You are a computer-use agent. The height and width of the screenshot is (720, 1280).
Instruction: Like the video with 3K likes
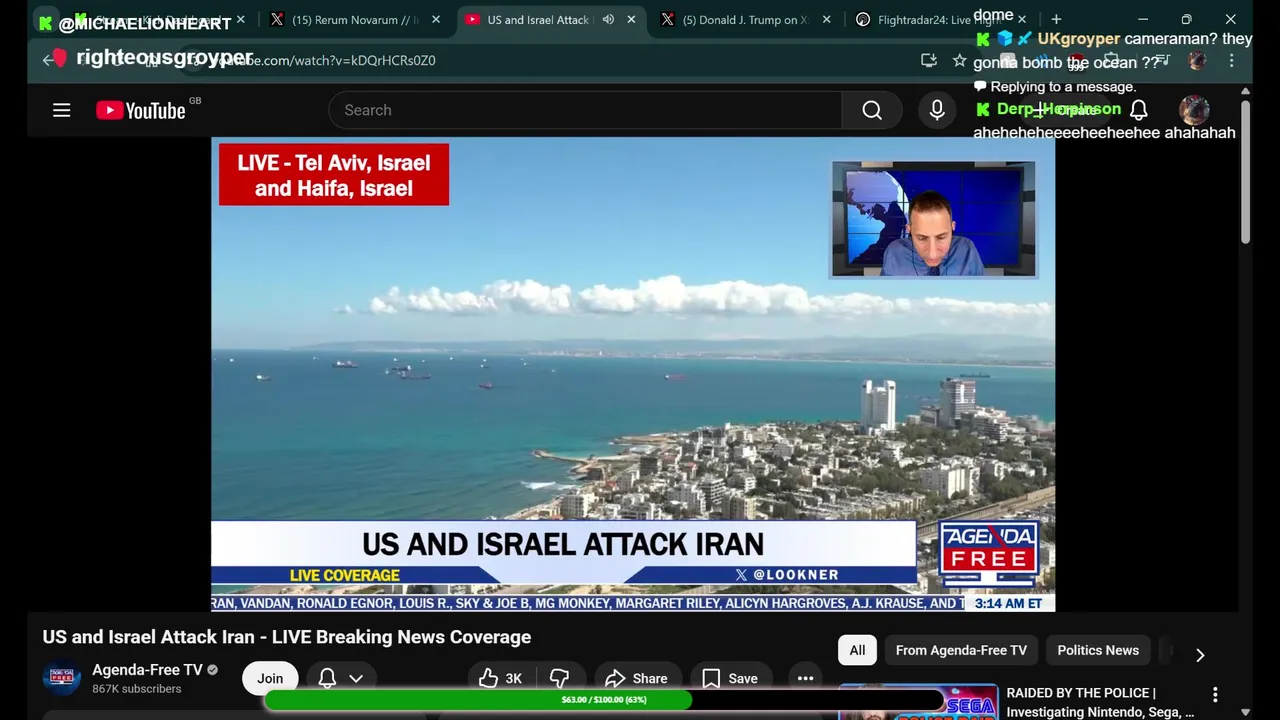pyautogui.click(x=500, y=678)
